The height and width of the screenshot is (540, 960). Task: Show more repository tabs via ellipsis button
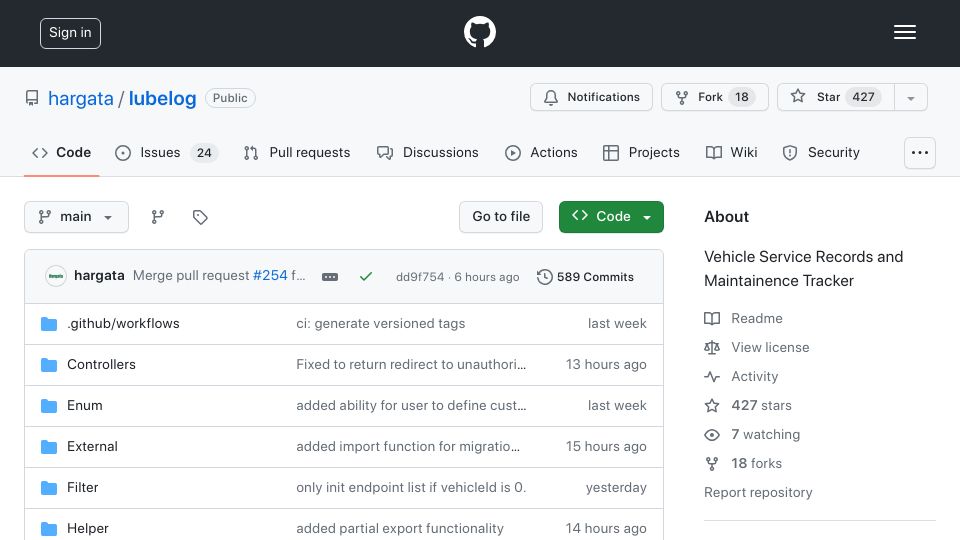pos(920,153)
